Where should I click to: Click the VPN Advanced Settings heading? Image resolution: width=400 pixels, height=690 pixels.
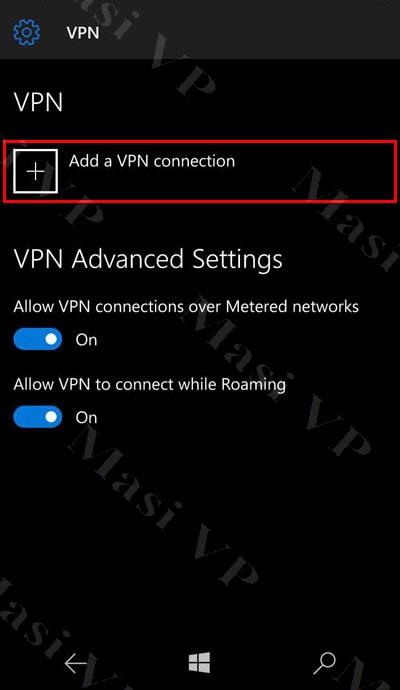coord(148,259)
